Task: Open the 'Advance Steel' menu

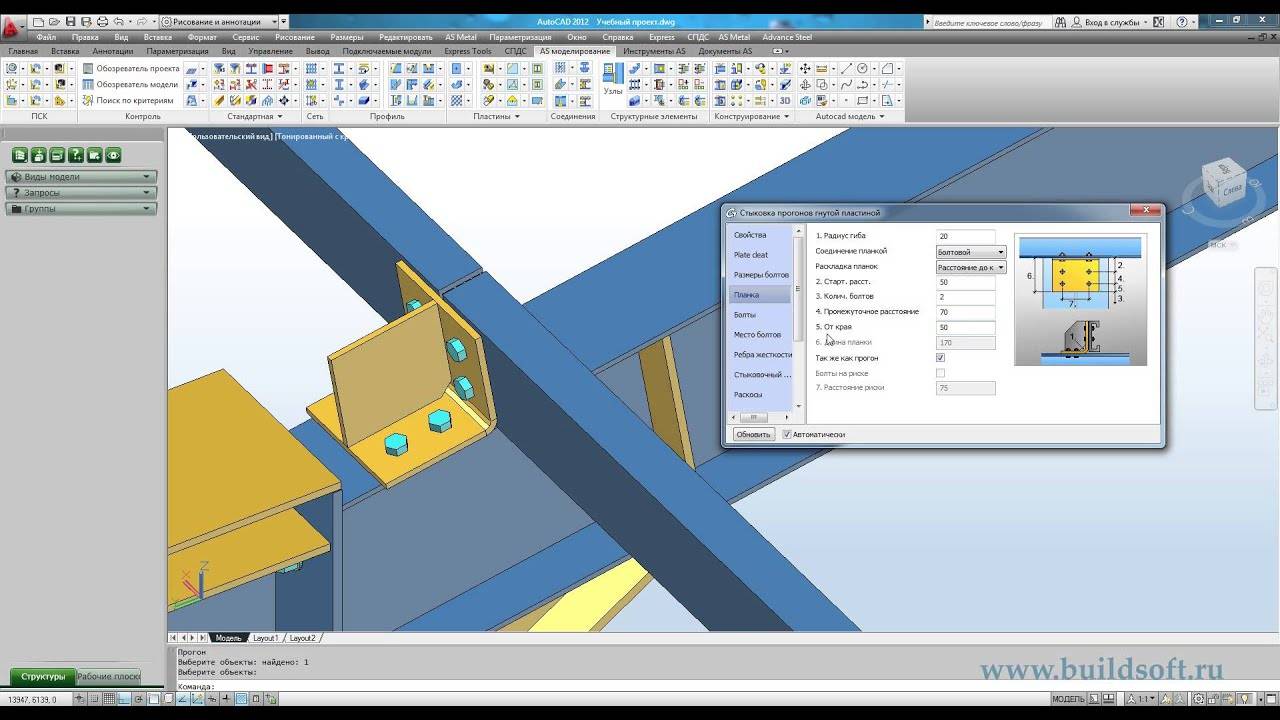Action: (787, 37)
